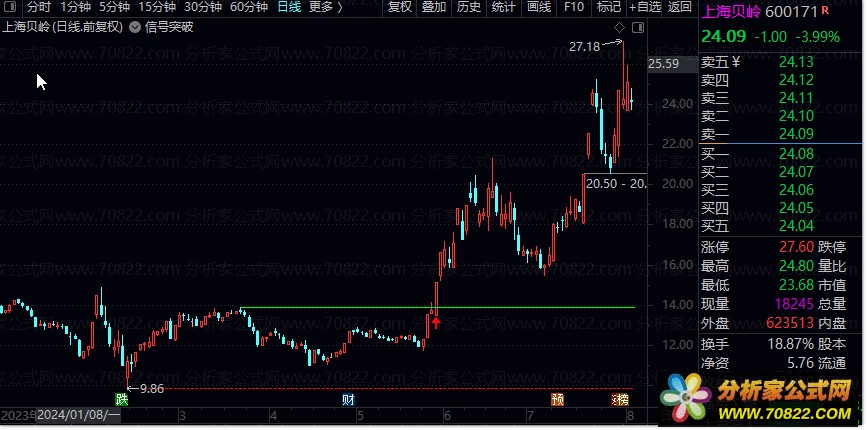Viewport: 868px width, 430px height.
Task: Click the stock name 上海贝岭 in quote panel
Action: 731,11
